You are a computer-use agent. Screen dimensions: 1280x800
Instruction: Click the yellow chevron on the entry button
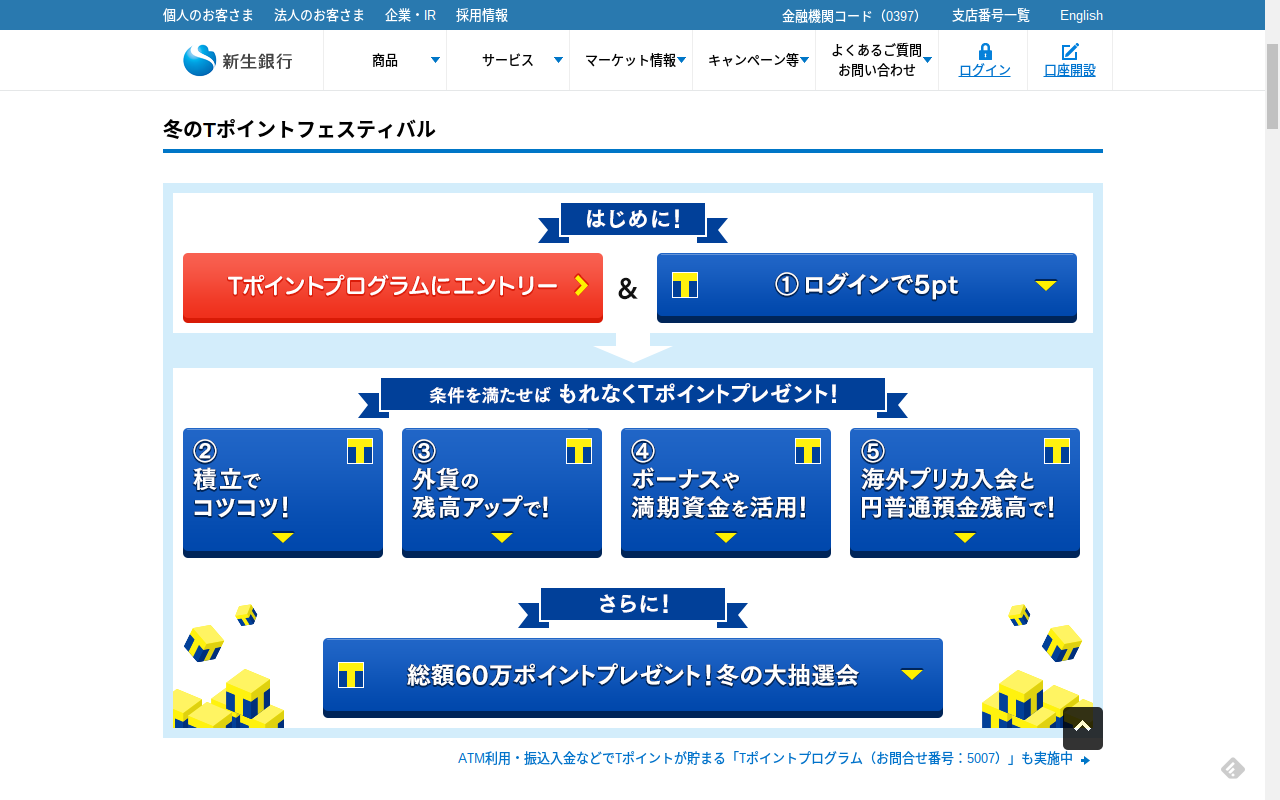[581, 286]
